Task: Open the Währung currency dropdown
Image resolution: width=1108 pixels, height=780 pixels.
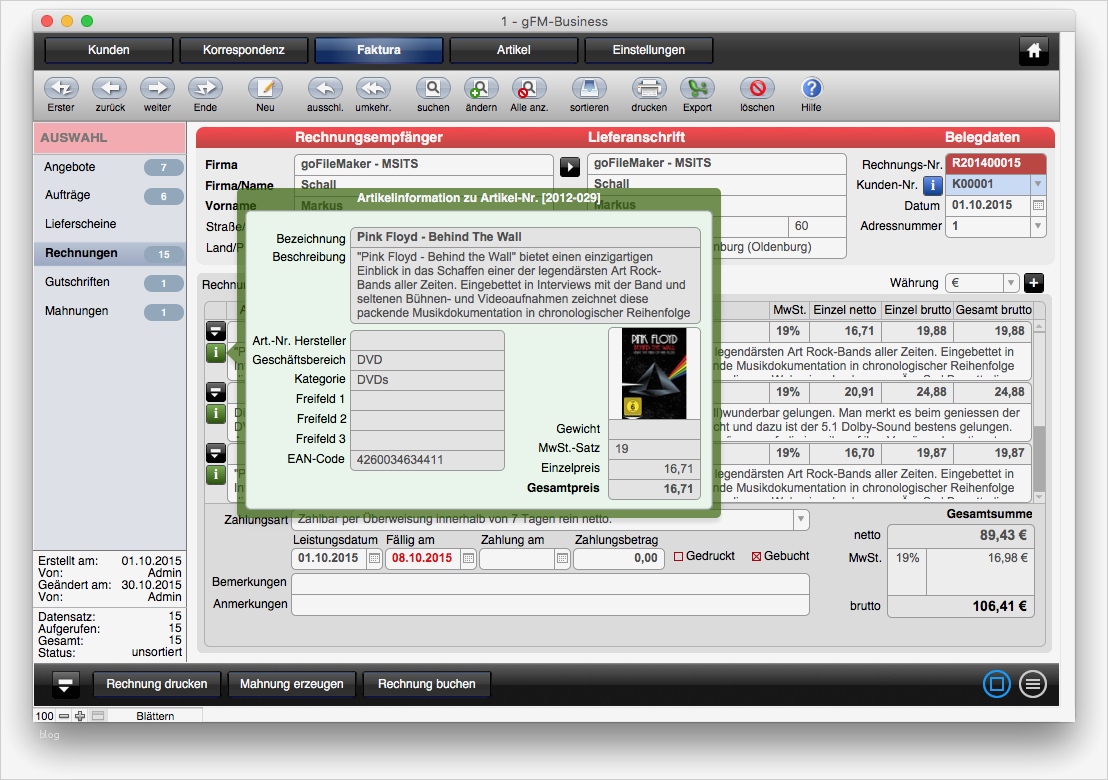Action: (x=1010, y=282)
